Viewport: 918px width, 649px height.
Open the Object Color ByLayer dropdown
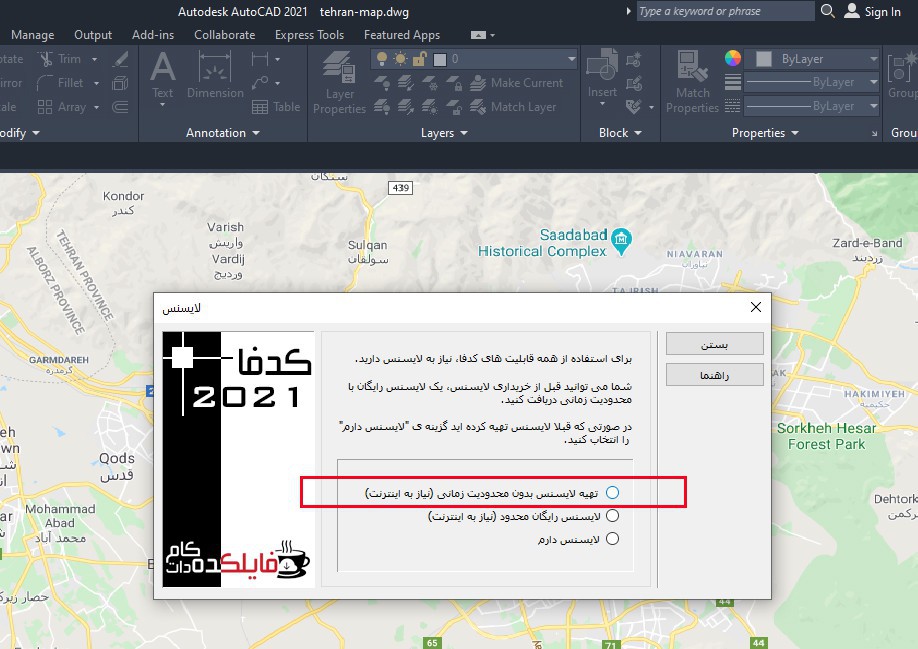[x=874, y=59]
